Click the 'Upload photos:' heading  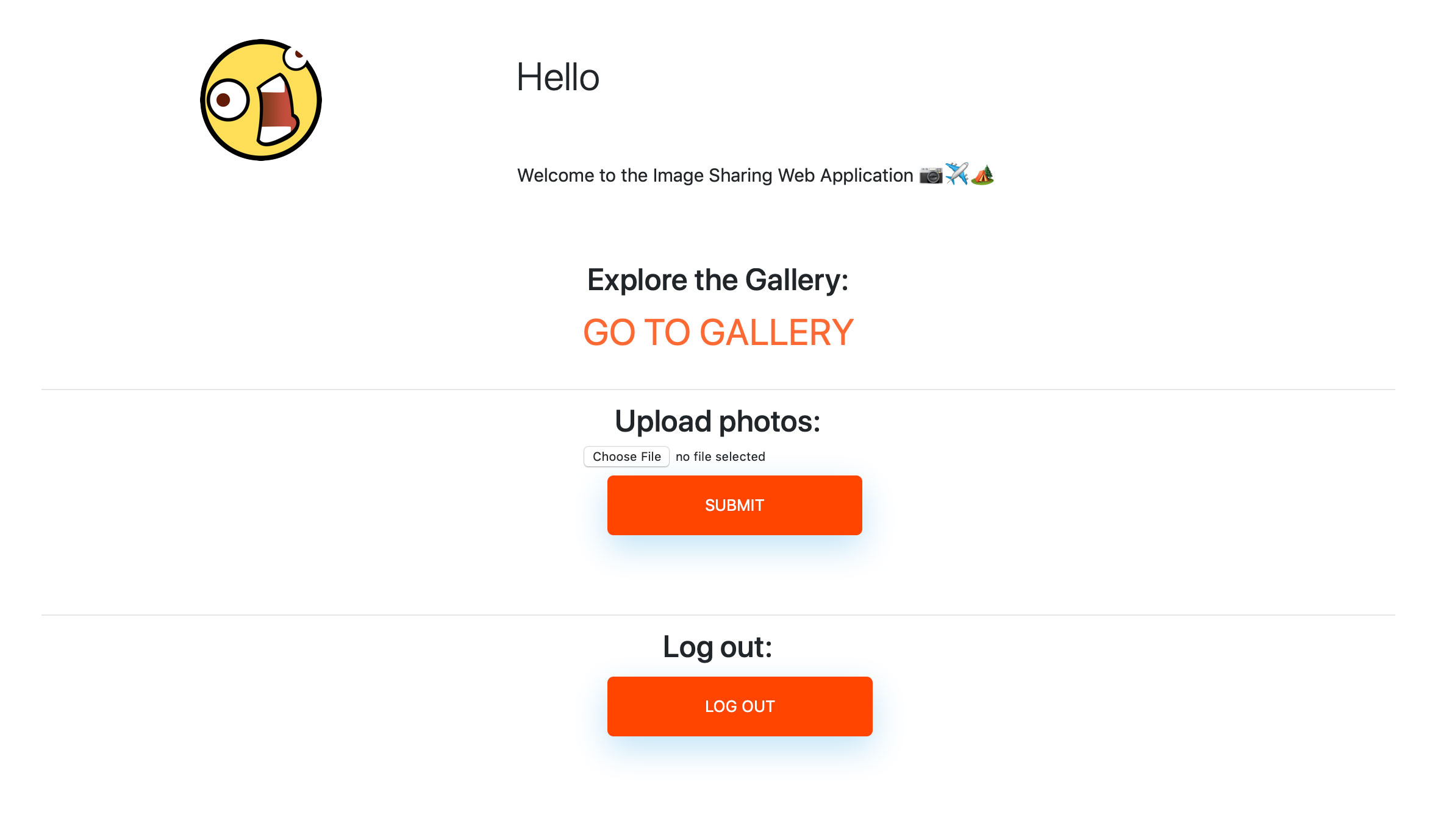coord(718,421)
